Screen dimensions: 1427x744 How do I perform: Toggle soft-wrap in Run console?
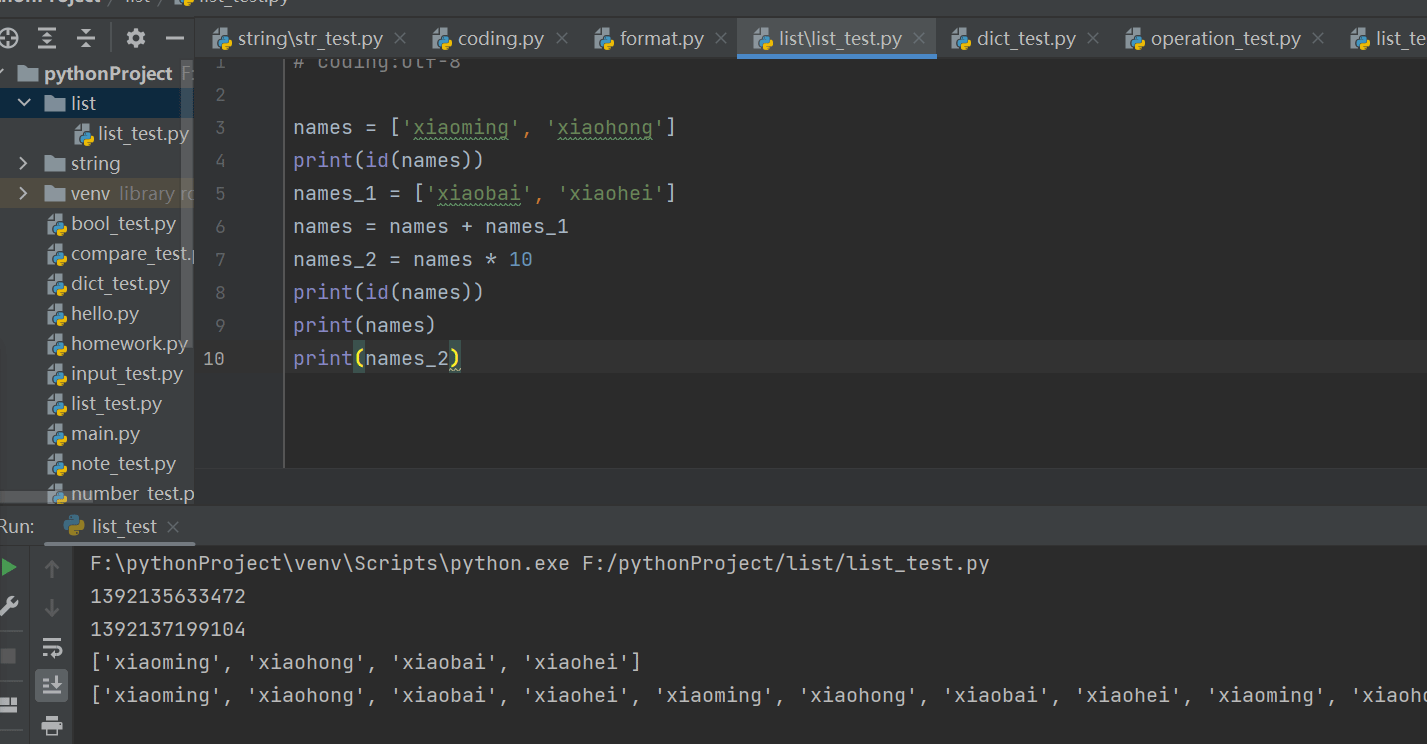point(52,647)
